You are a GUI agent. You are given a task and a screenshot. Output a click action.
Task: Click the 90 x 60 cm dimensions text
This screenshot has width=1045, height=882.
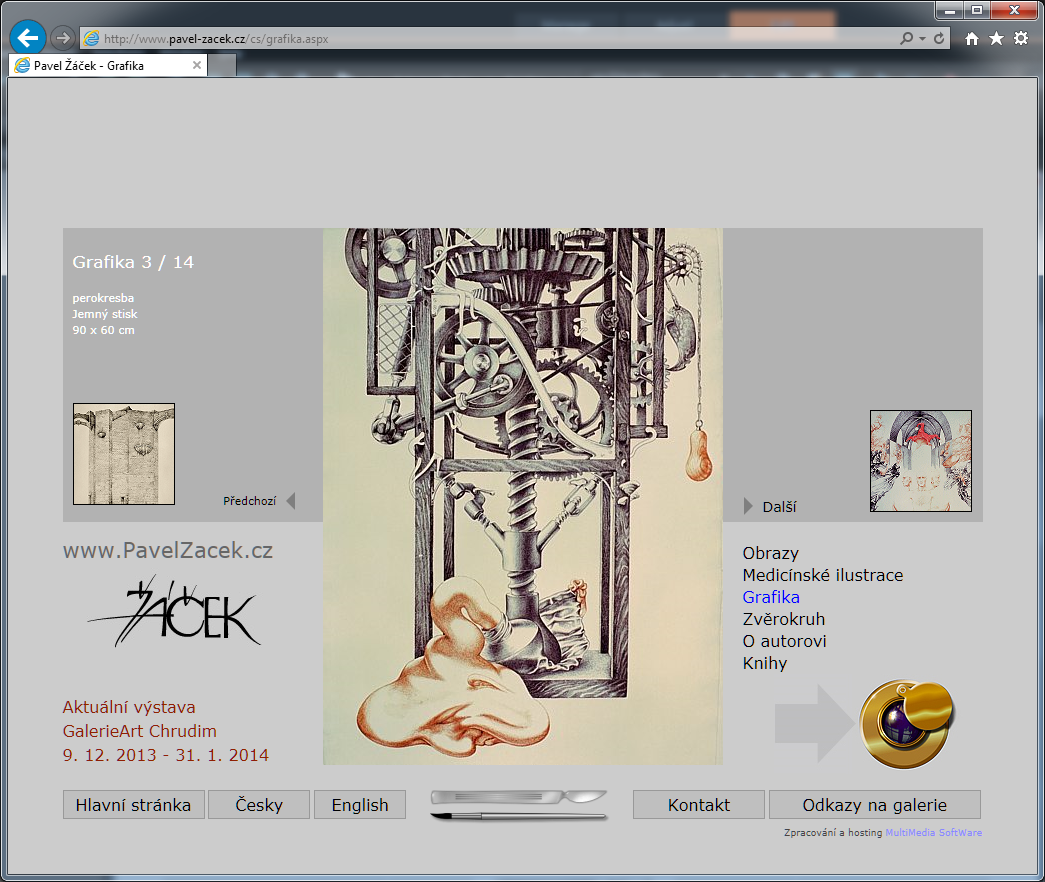(x=103, y=330)
